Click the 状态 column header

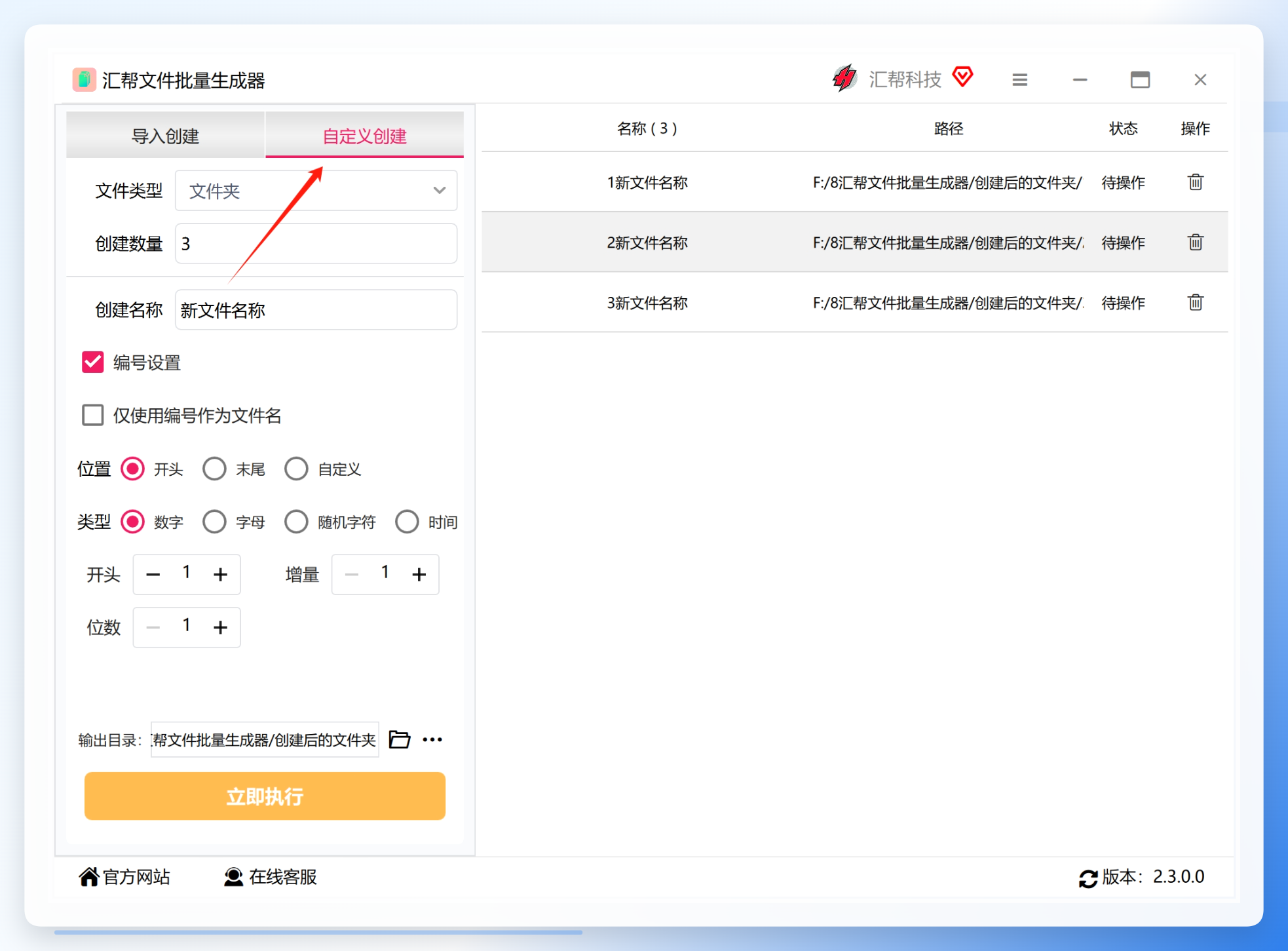(x=1123, y=128)
